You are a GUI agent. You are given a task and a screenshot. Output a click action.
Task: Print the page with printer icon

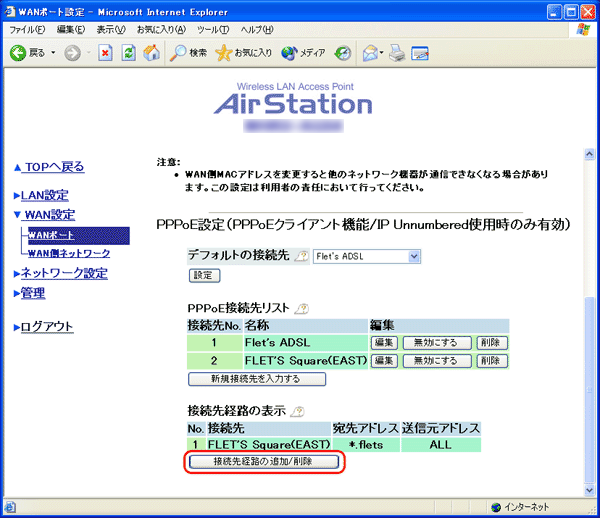click(397, 53)
